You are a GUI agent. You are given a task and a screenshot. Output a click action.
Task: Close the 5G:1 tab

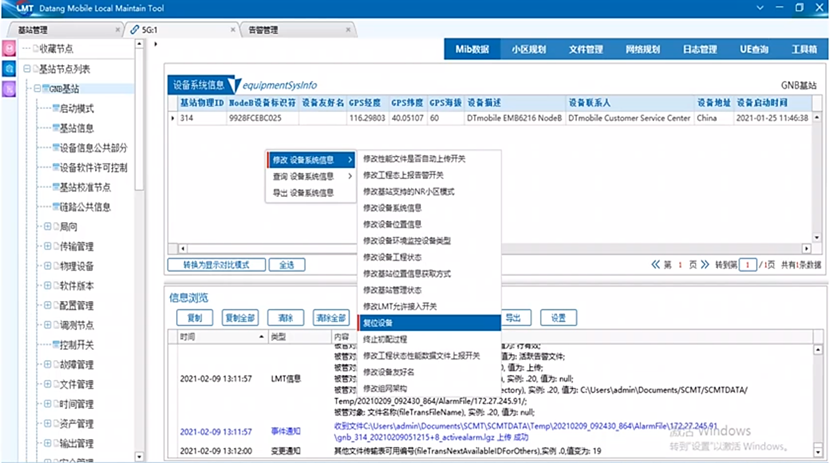[x=233, y=30]
